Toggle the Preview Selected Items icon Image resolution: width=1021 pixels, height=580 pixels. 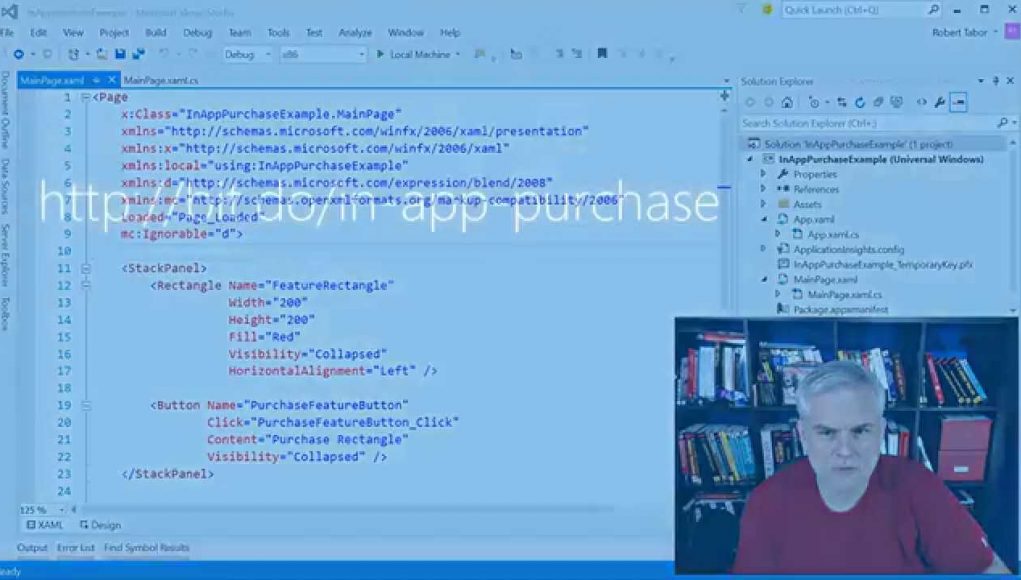point(958,102)
